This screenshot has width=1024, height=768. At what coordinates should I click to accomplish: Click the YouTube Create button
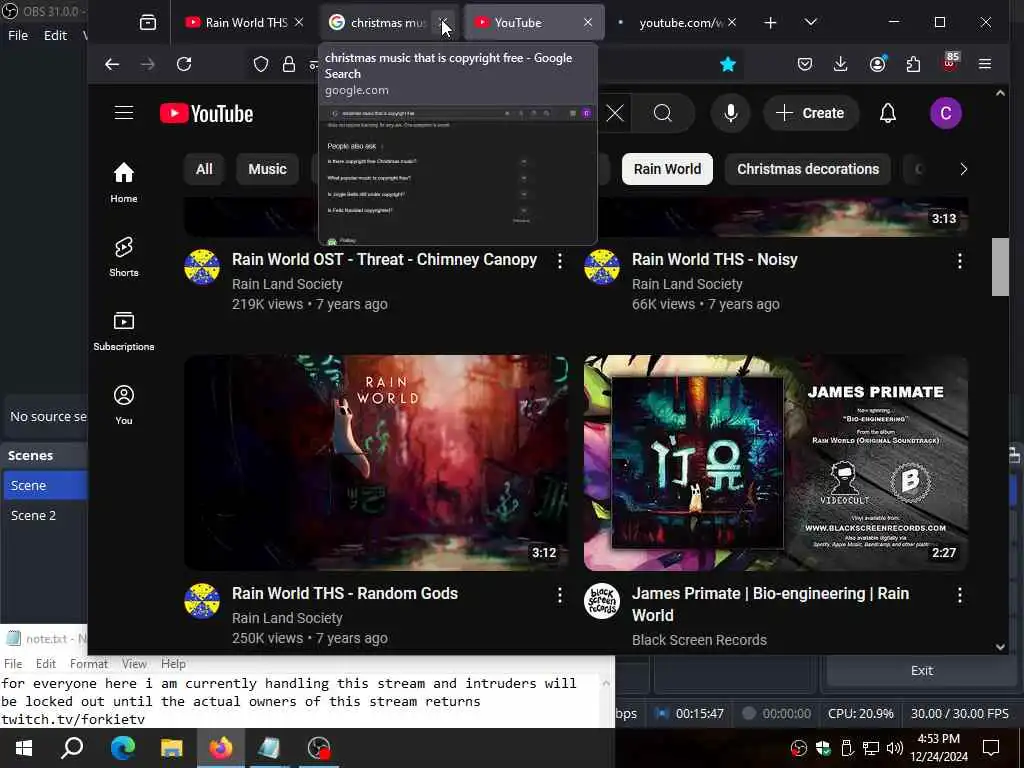810,114
